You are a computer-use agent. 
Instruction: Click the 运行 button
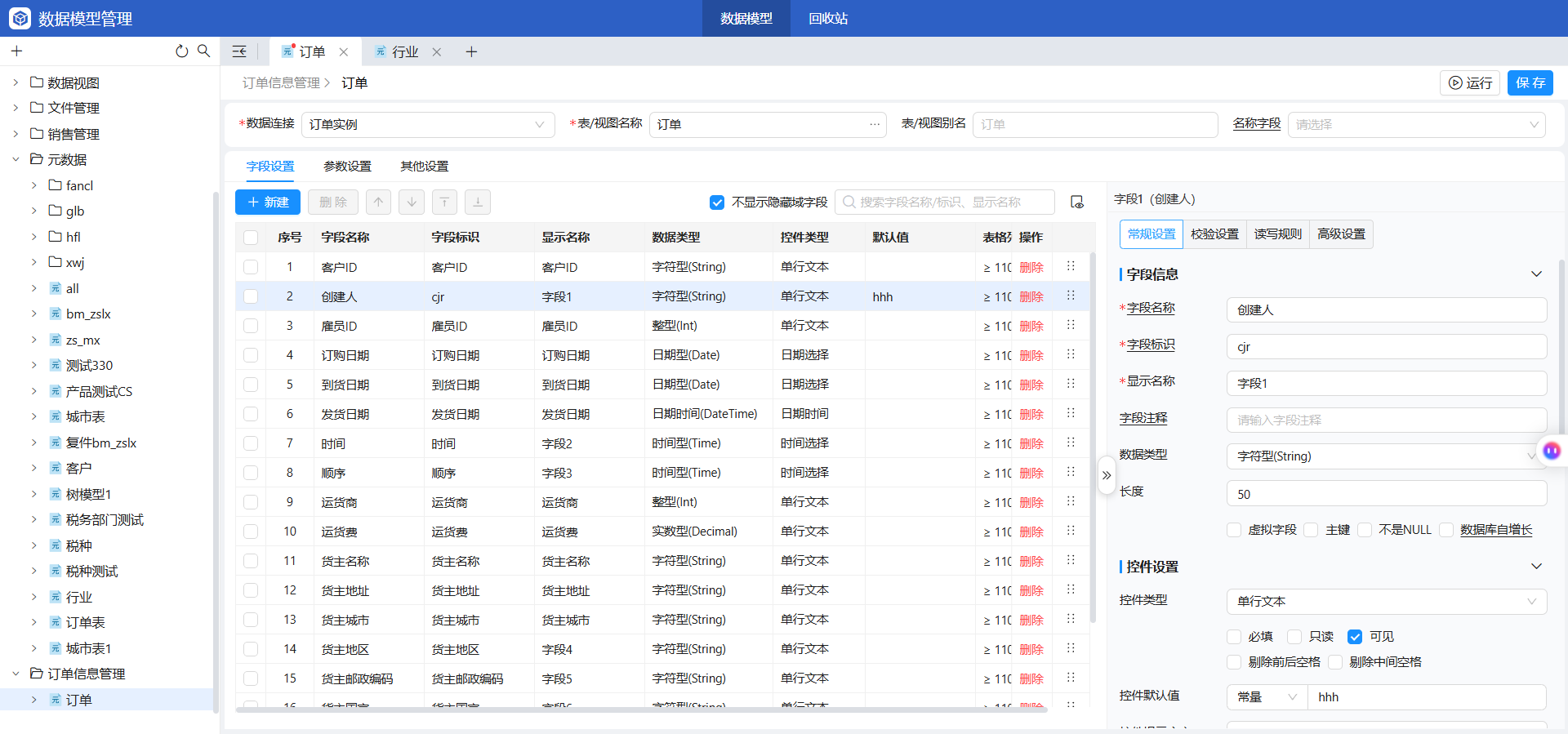[1470, 82]
